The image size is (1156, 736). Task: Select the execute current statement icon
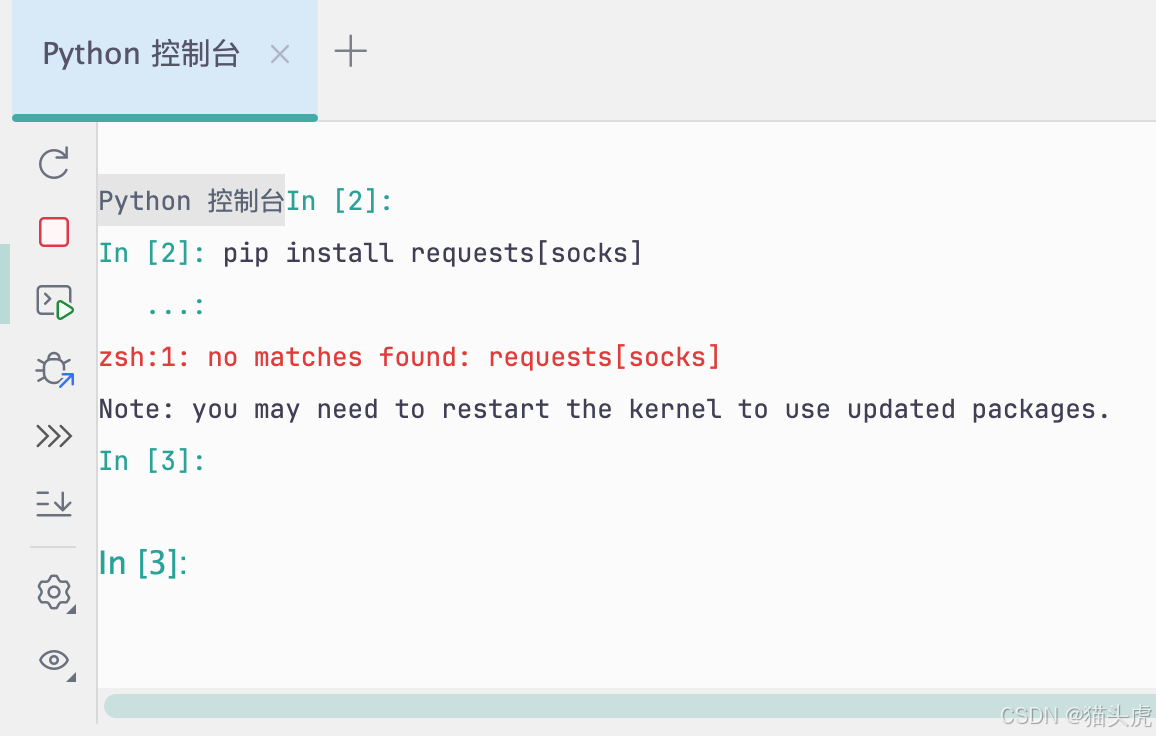coord(53,299)
